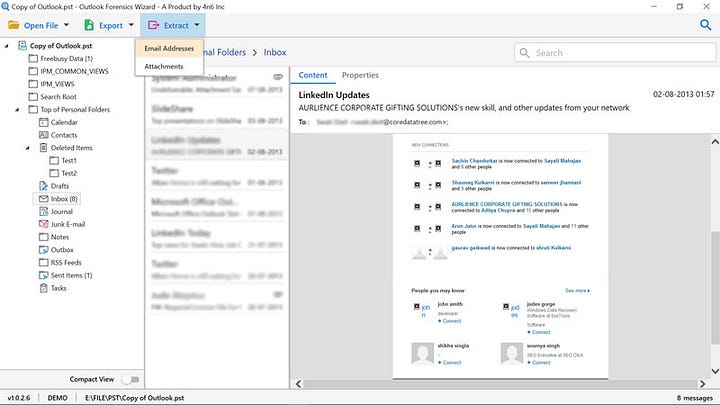Image resolution: width=720 pixels, height=405 pixels.
Task: Collapse the Top of Personal Folders node
Action: pyautogui.click(x=17, y=110)
